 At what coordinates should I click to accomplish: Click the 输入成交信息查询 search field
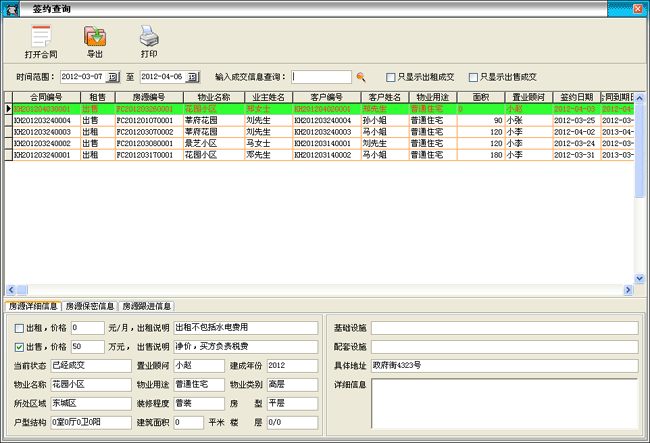click(x=321, y=76)
